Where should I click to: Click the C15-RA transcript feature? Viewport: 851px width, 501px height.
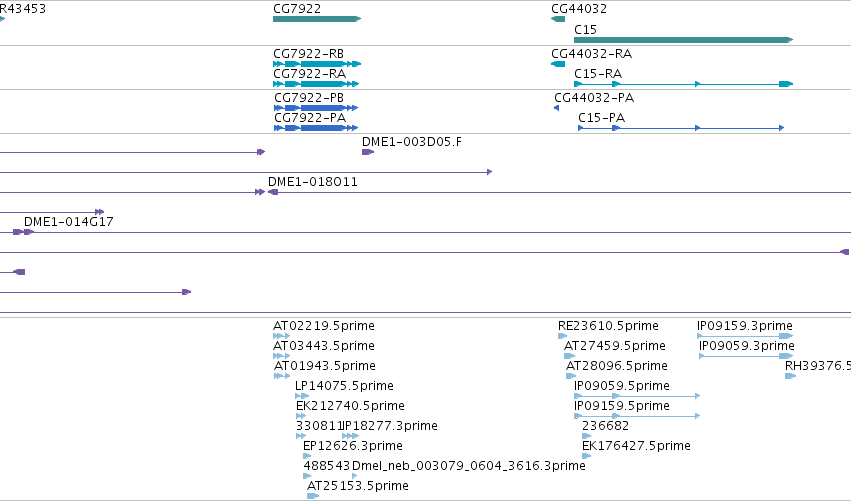tap(683, 84)
